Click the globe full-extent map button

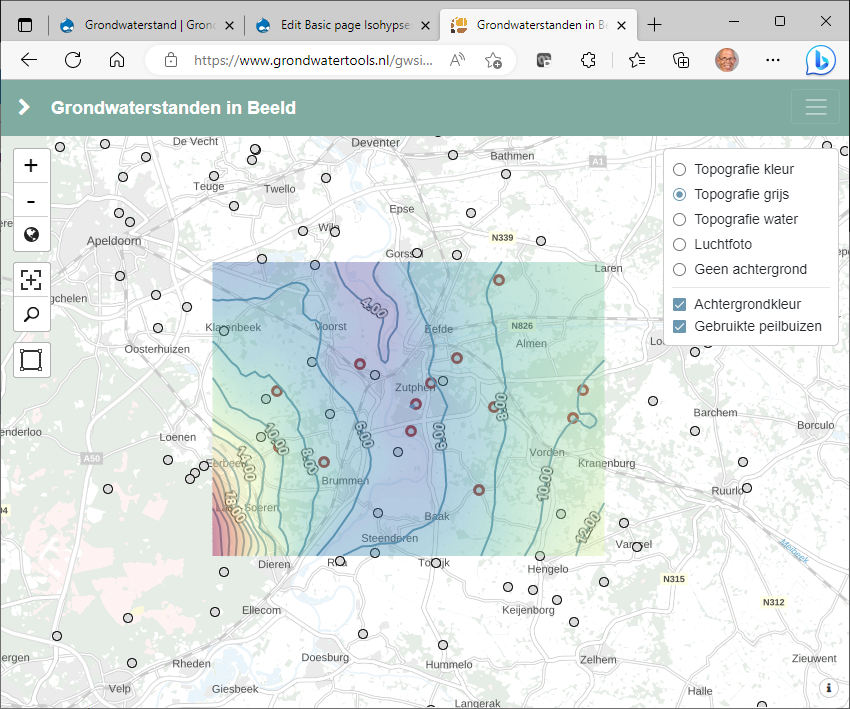click(x=31, y=234)
